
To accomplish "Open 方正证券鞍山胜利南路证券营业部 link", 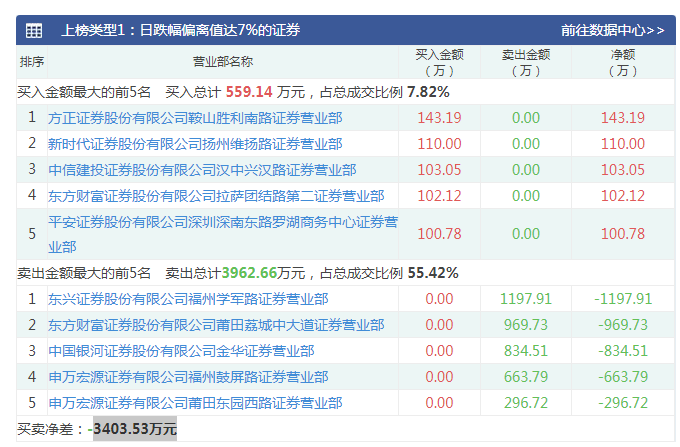I will pos(195,118).
